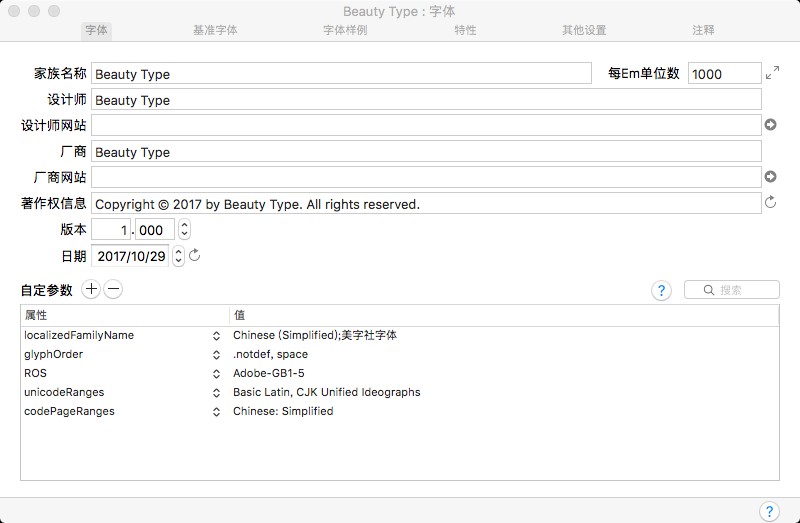Open custom parameters help question mark
The height and width of the screenshot is (523, 800).
pyautogui.click(x=661, y=290)
